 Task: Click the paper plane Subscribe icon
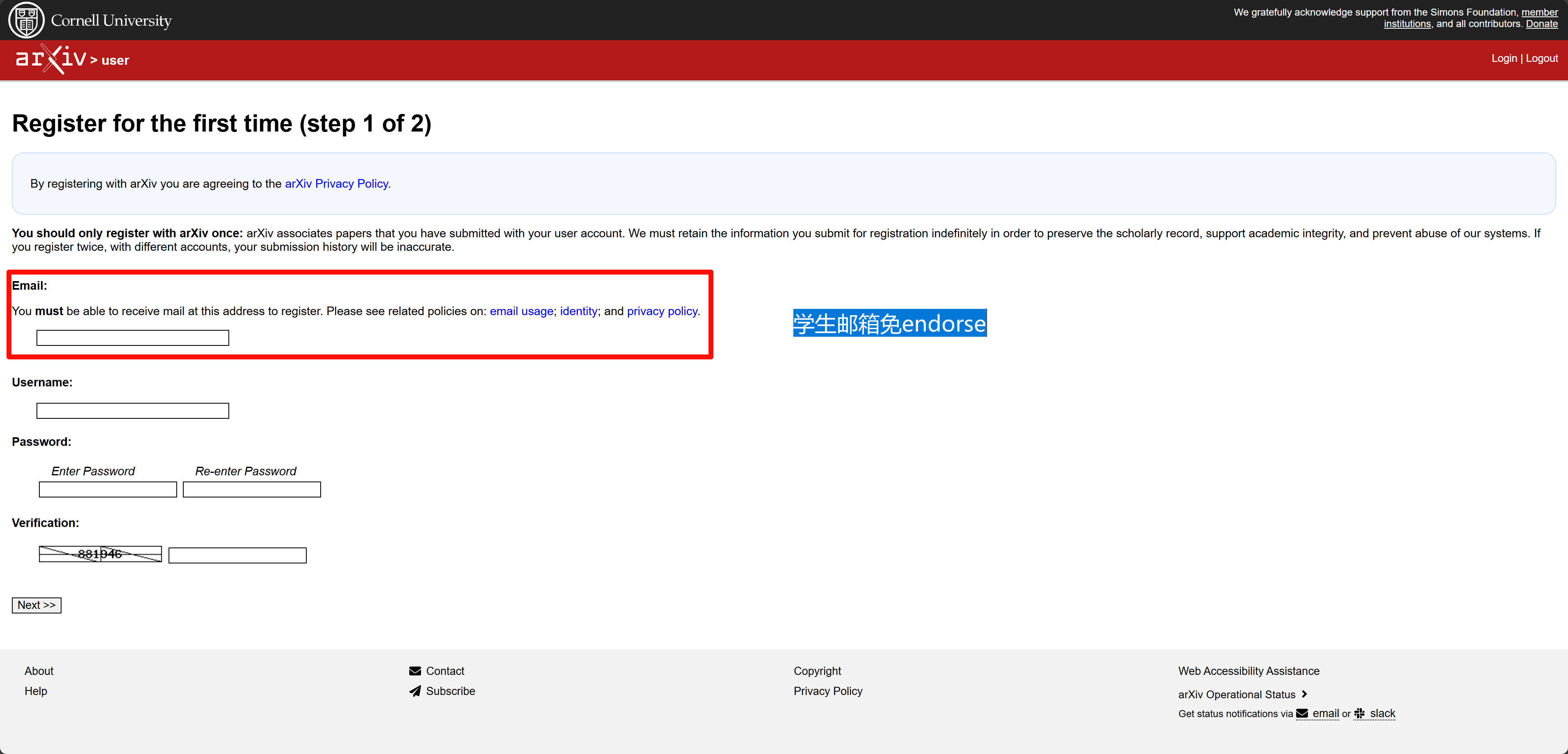pyautogui.click(x=415, y=691)
